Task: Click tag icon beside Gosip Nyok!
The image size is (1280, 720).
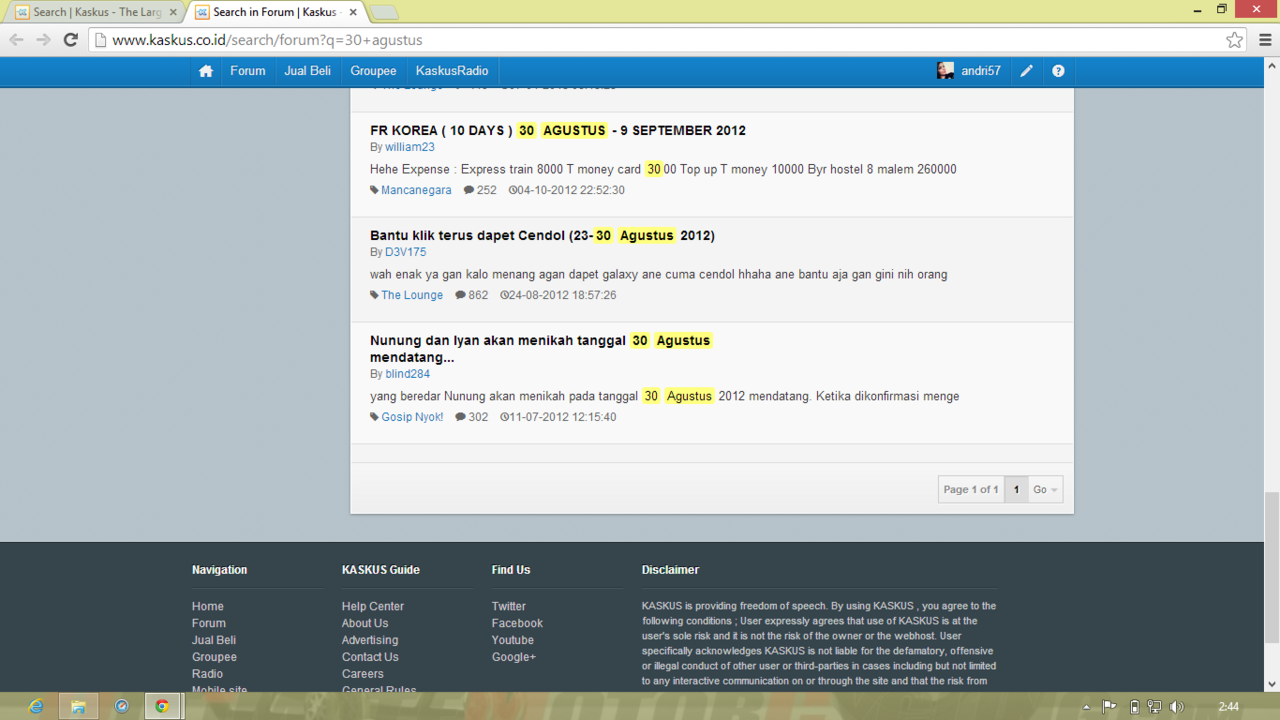Action: [x=374, y=417]
